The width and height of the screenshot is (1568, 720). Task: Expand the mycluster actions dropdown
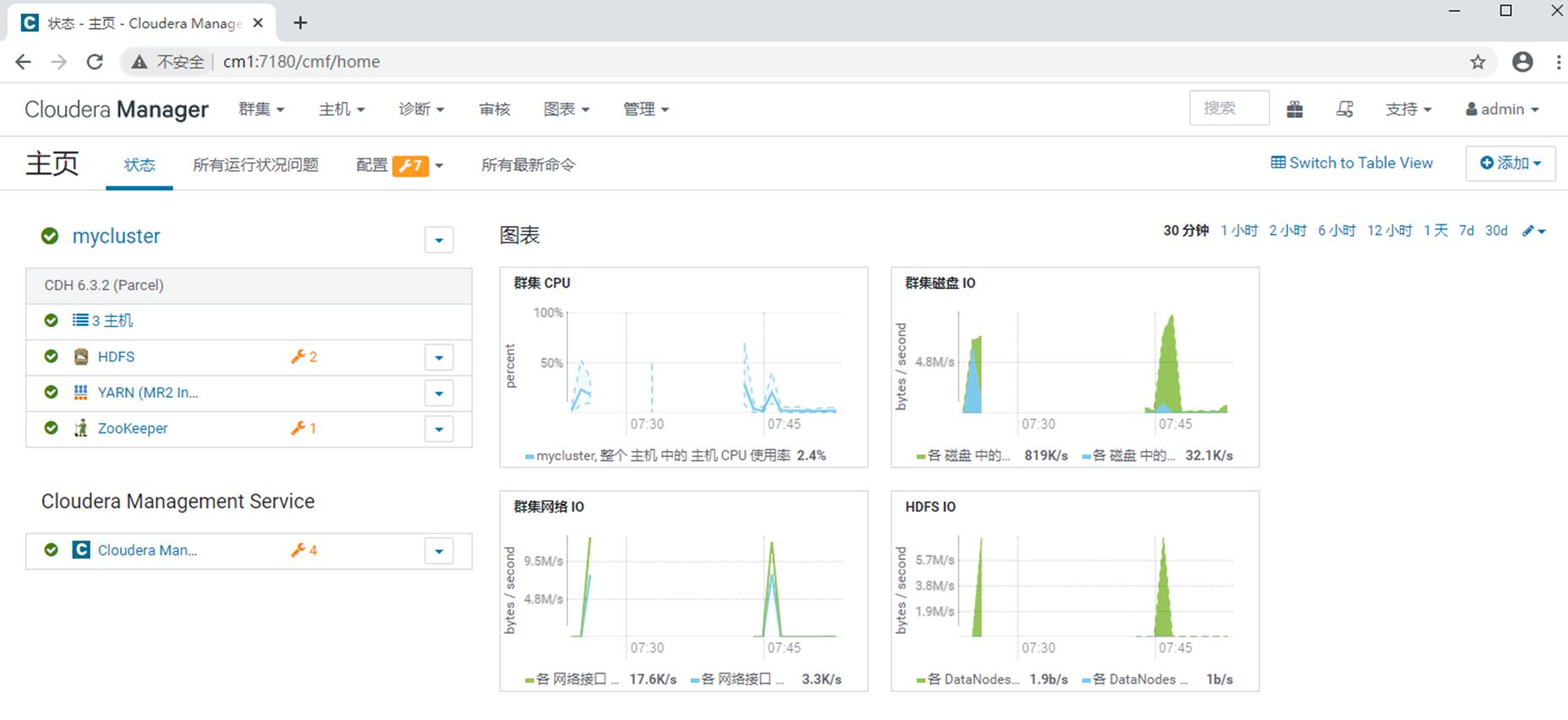pyautogui.click(x=439, y=240)
